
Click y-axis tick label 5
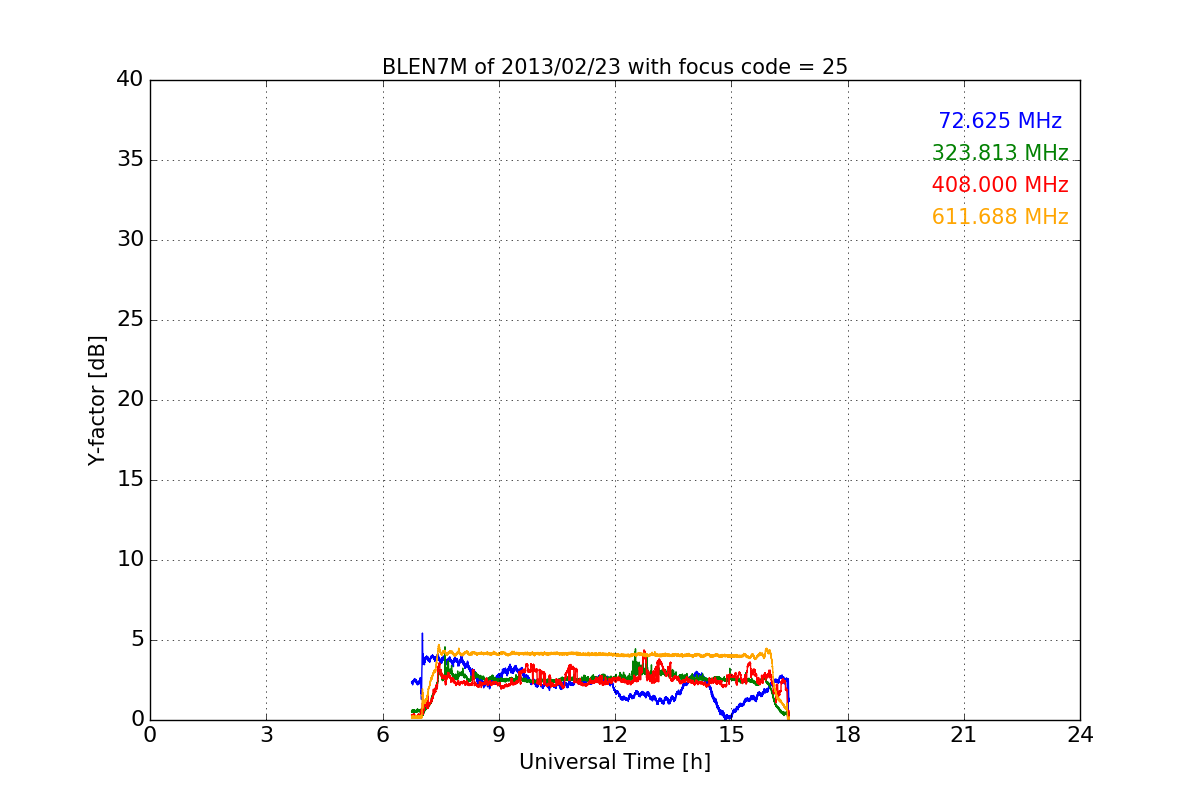137,640
